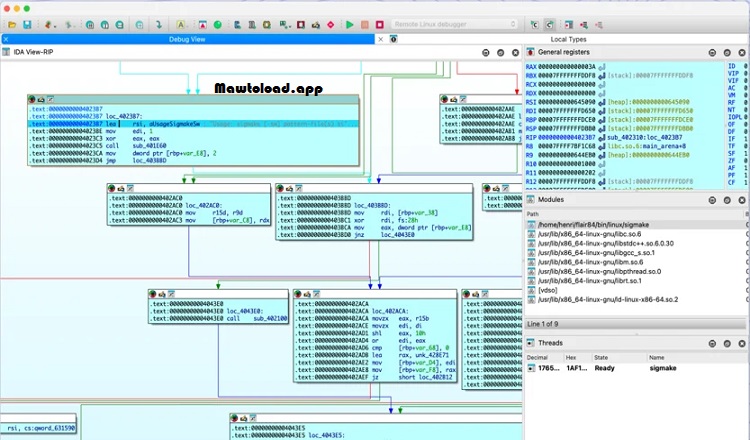The width and height of the screenshot is (750, 440).
Task: Click the first 'C' step toolbar icon
Action: [534, 24]
